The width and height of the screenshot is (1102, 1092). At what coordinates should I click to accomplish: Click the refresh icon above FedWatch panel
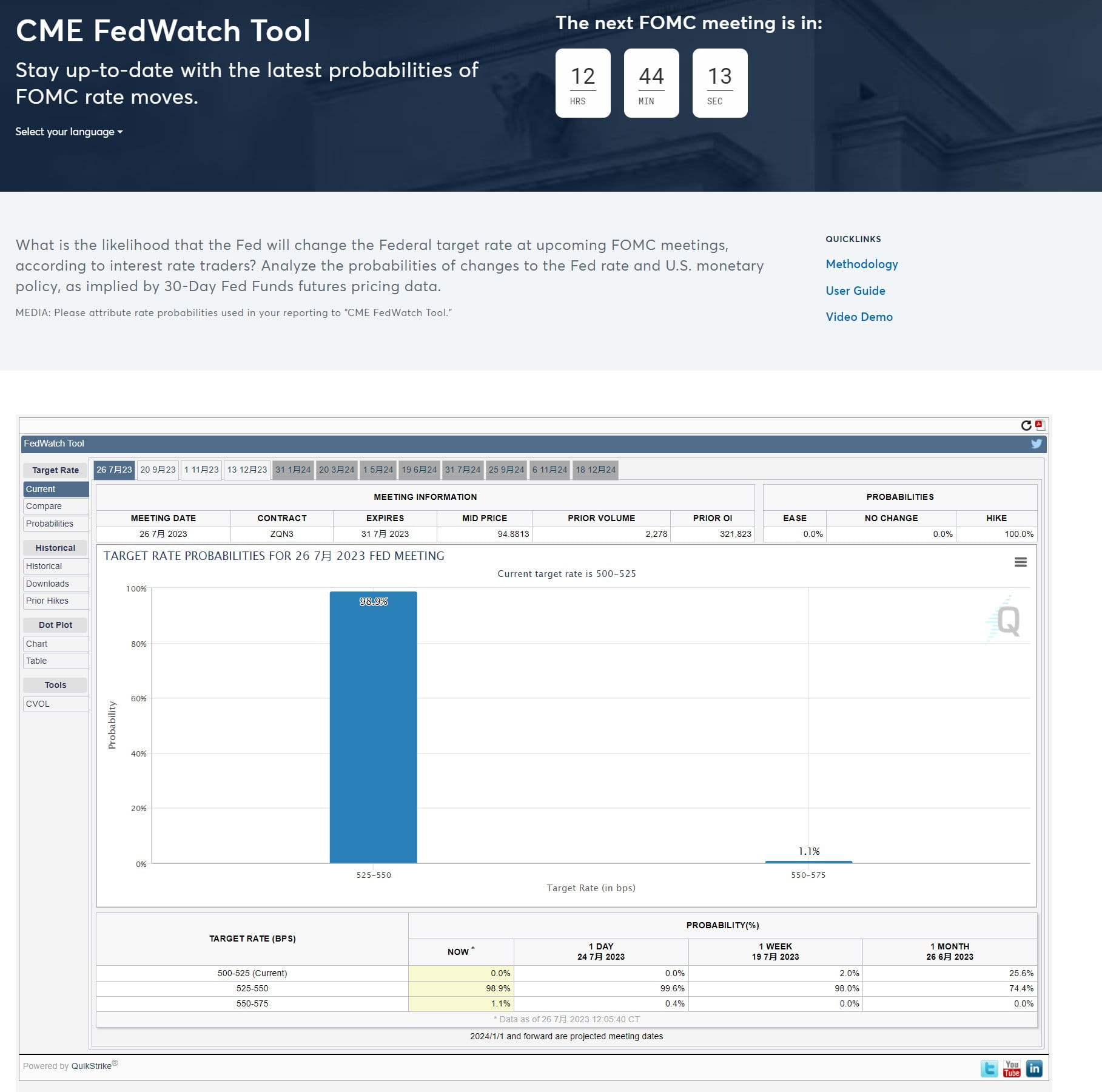(x=1026, y=425)
